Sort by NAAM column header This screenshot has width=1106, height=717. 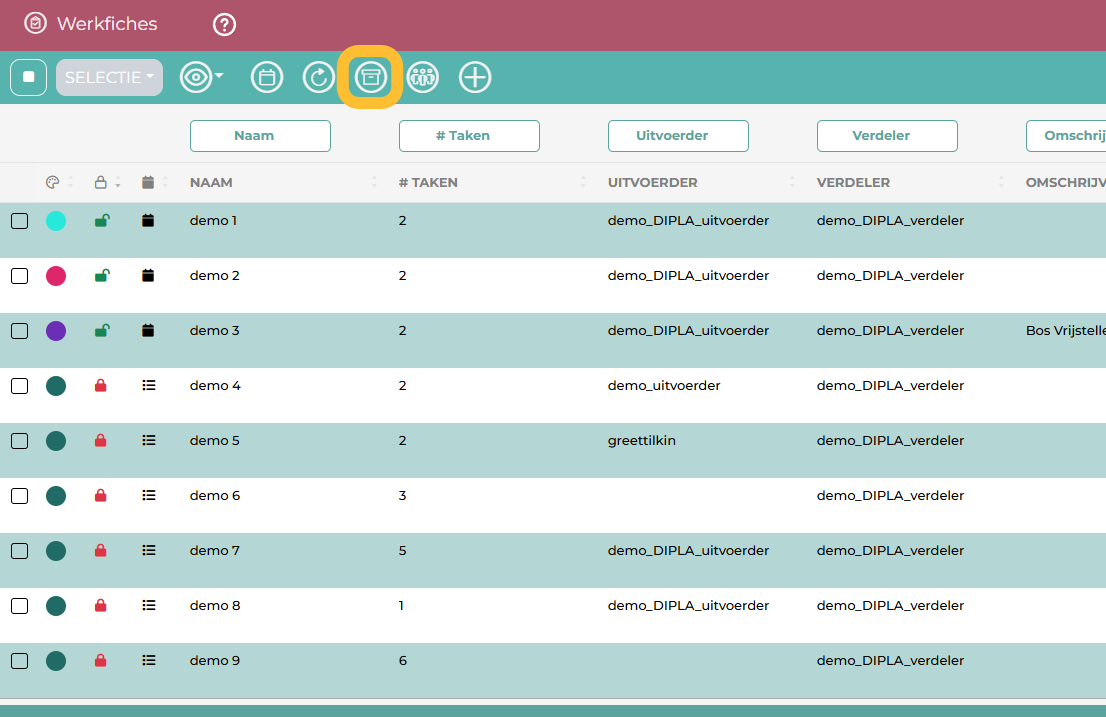pyautogui.click(x=211, y=183)
